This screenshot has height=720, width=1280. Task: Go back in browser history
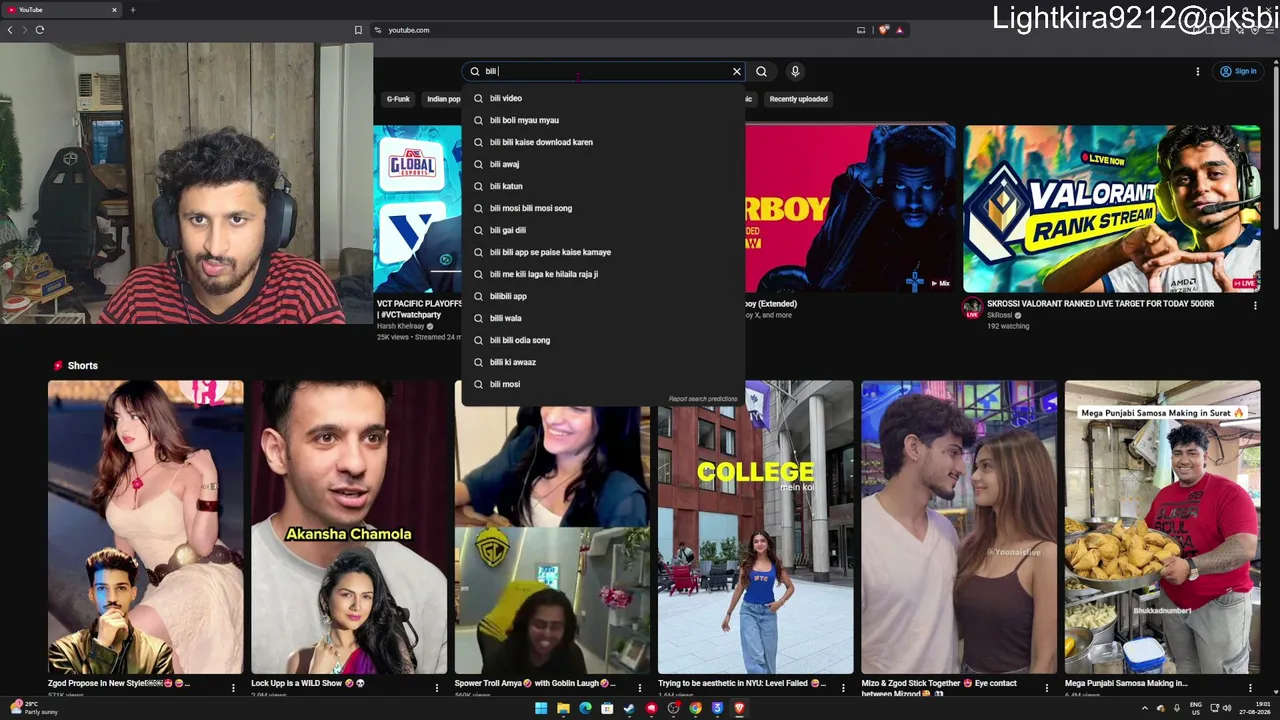coord(10,30)
